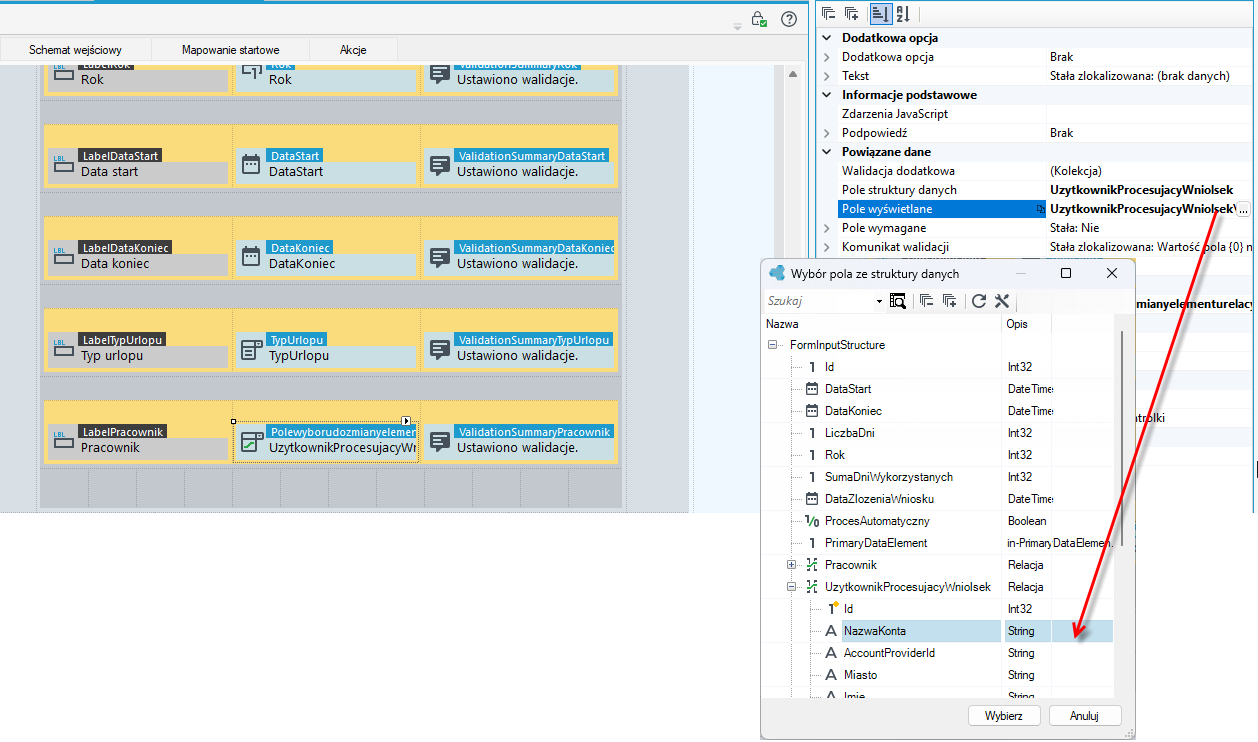The image size is (1258, 742).
Task: Click the ellipsis button on Pole wyświetlane row
Action: click(1242, 209)
